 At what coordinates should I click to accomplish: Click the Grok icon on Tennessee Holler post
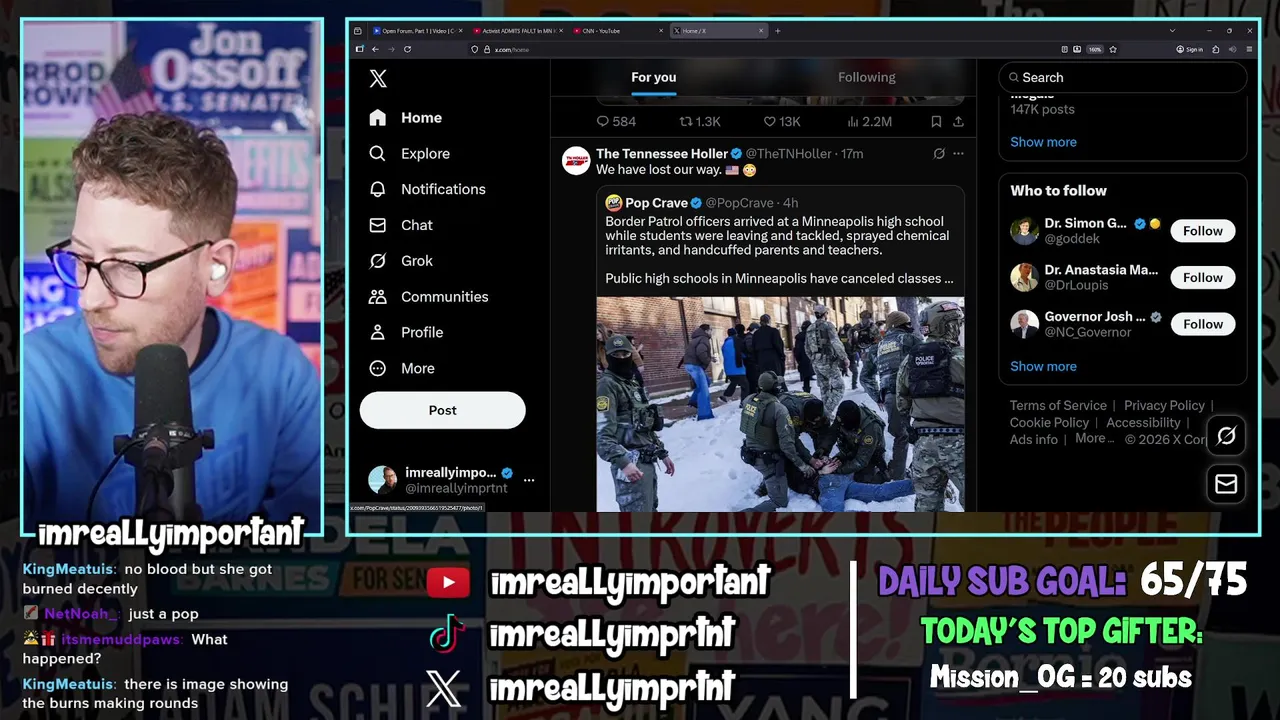938,153
